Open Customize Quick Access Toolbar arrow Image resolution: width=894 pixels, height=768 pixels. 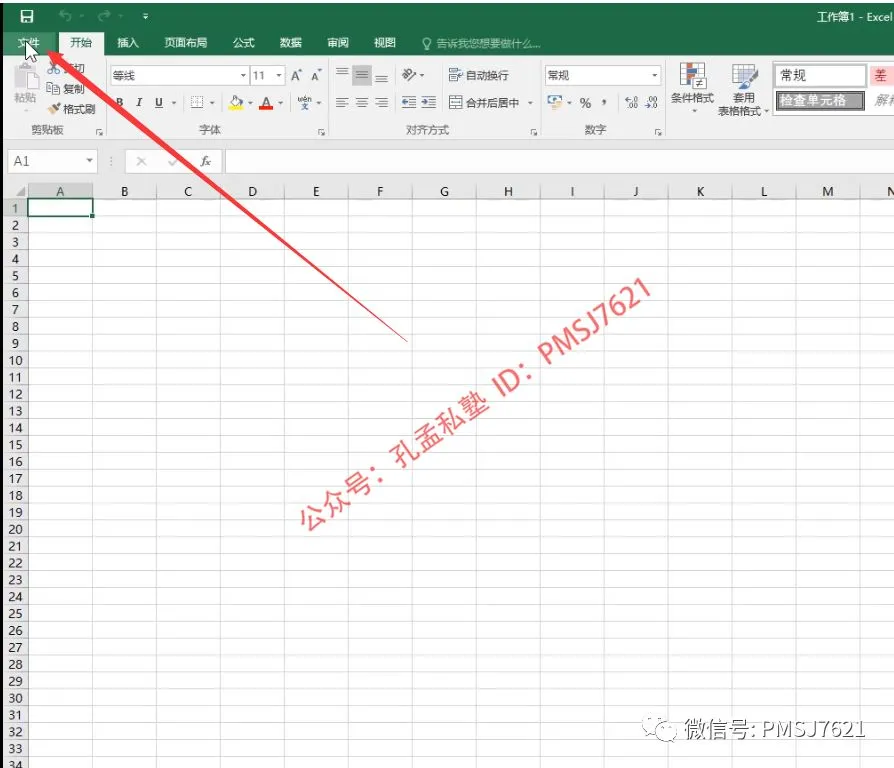coord(145,17)
